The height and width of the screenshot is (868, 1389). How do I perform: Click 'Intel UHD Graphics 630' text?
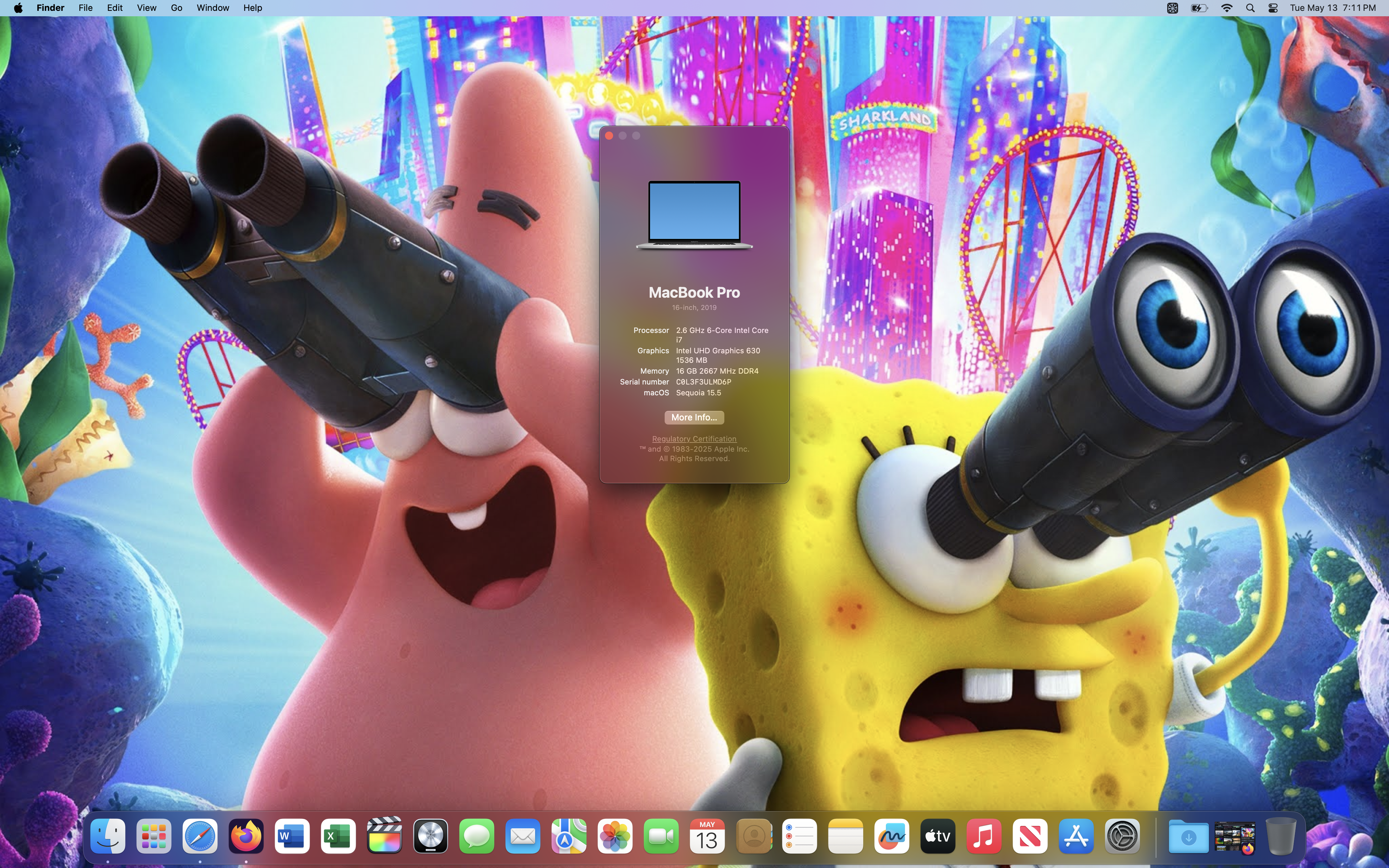coord(718,351)
